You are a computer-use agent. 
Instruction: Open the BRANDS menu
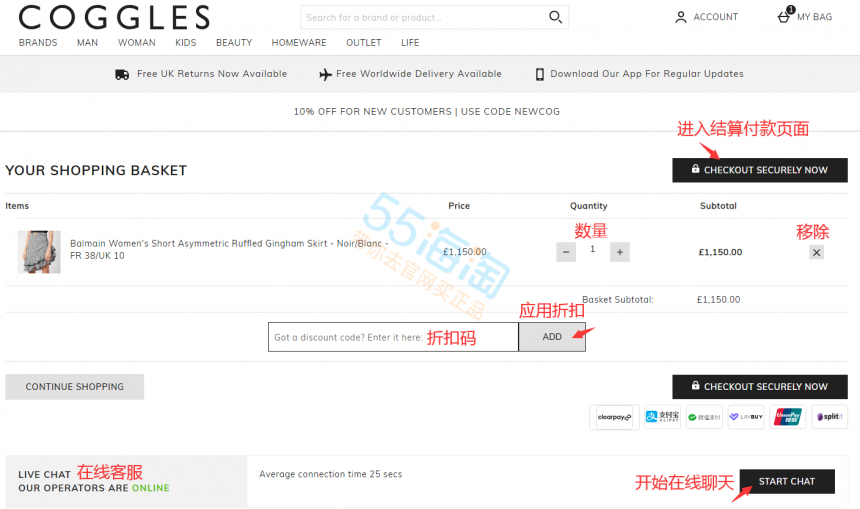pyautogui.click(x=38, y=43)
